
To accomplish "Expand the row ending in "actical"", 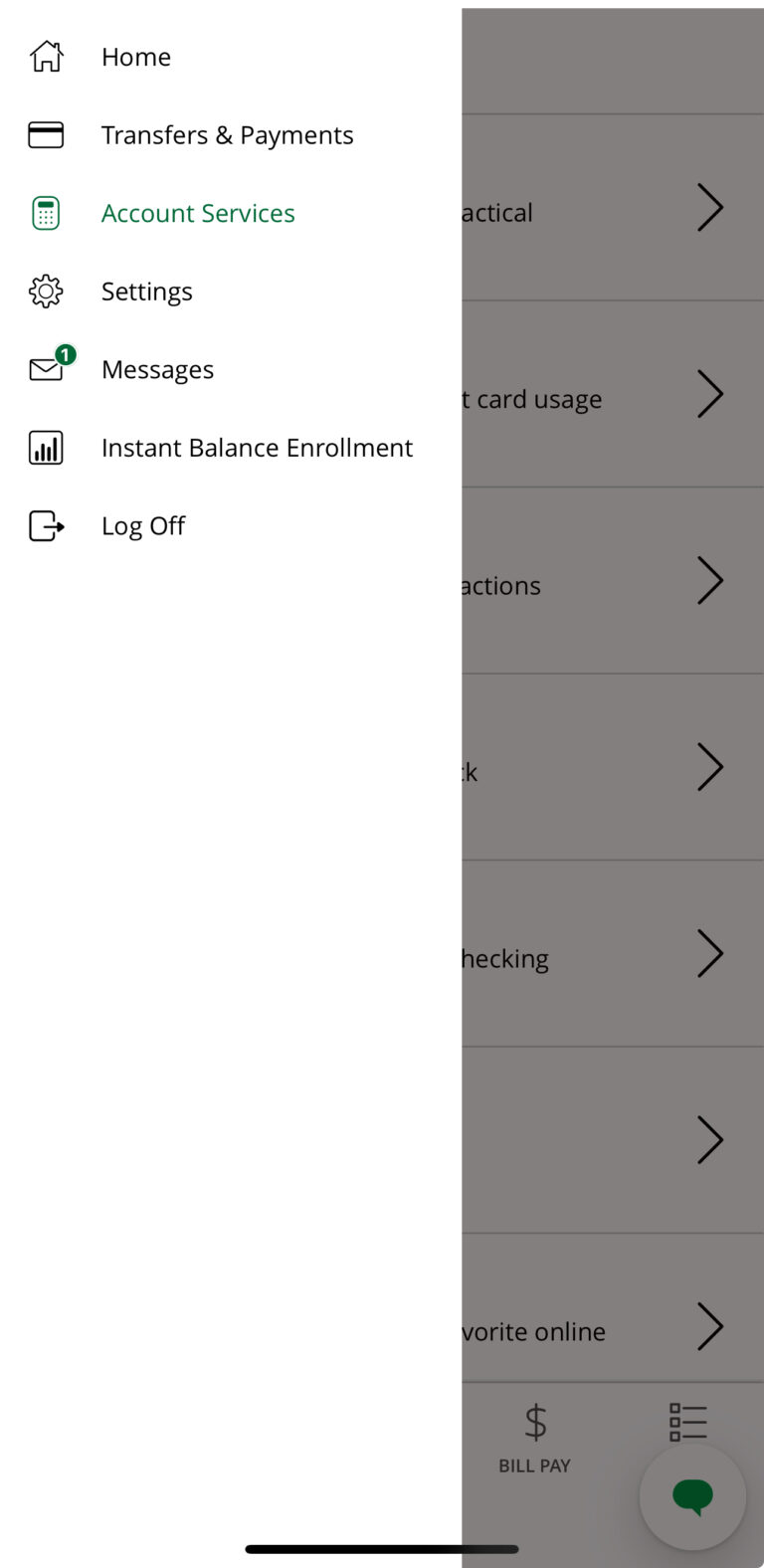I will click(x=709, y=207).
